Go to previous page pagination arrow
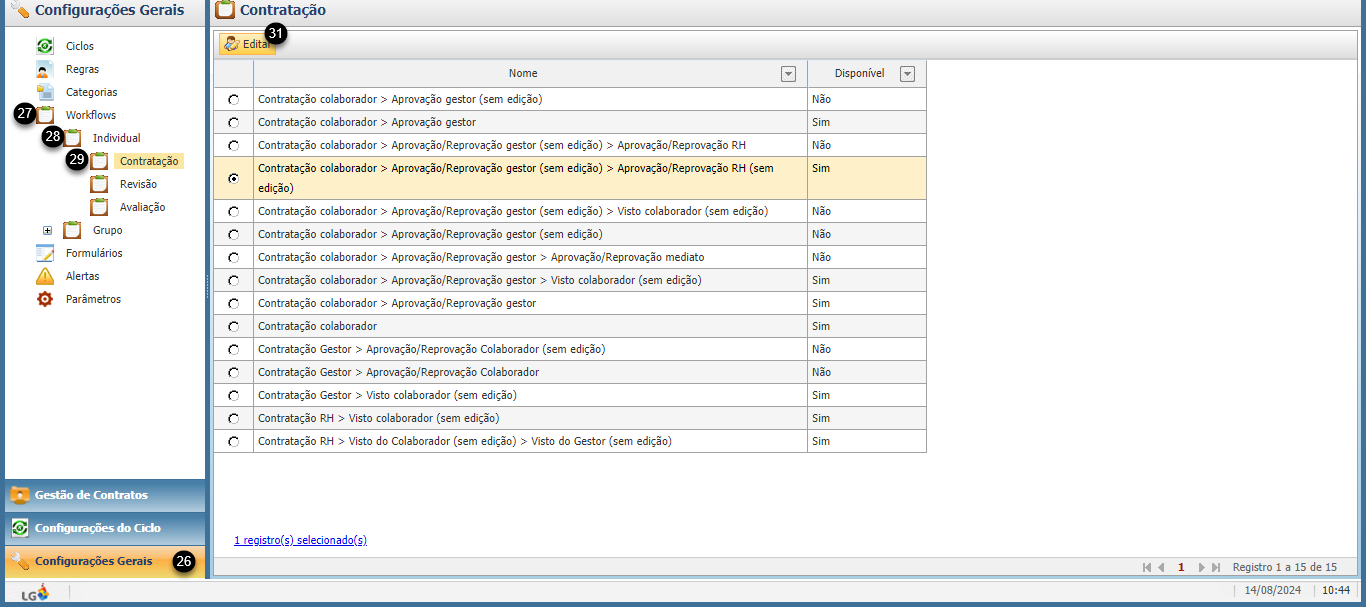Screen dimensions: 1366x607 click(x=1161, y=567)
